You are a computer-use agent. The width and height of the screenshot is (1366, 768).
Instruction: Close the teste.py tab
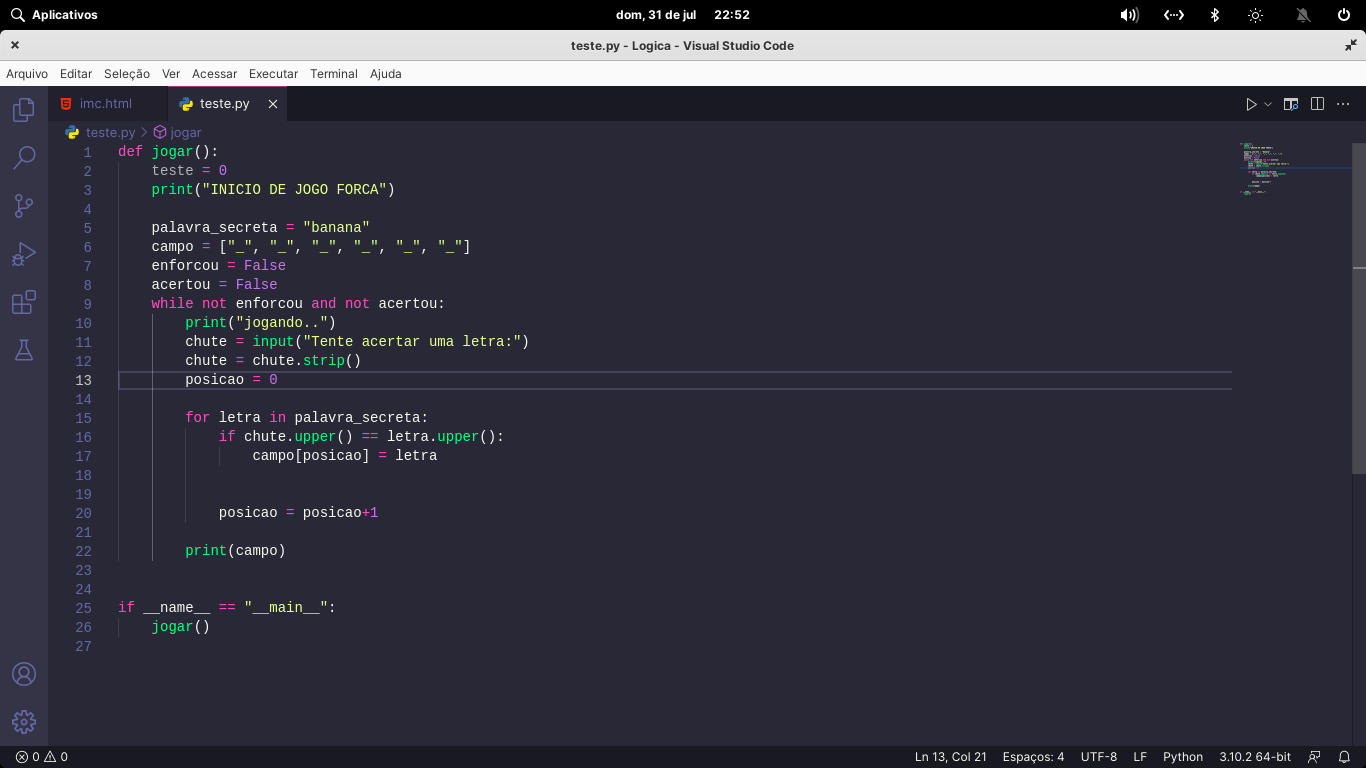click(272, 104)
